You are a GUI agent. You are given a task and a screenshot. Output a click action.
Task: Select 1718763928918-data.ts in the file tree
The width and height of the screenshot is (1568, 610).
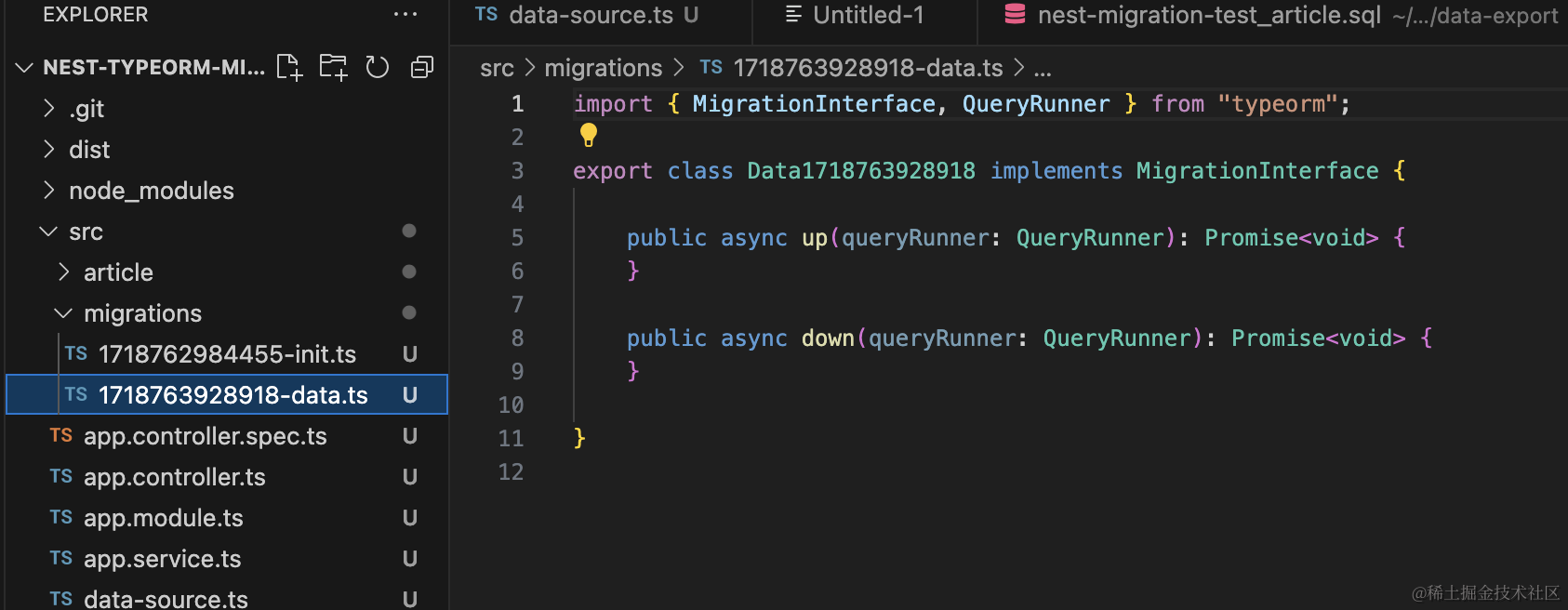(227, 395)
